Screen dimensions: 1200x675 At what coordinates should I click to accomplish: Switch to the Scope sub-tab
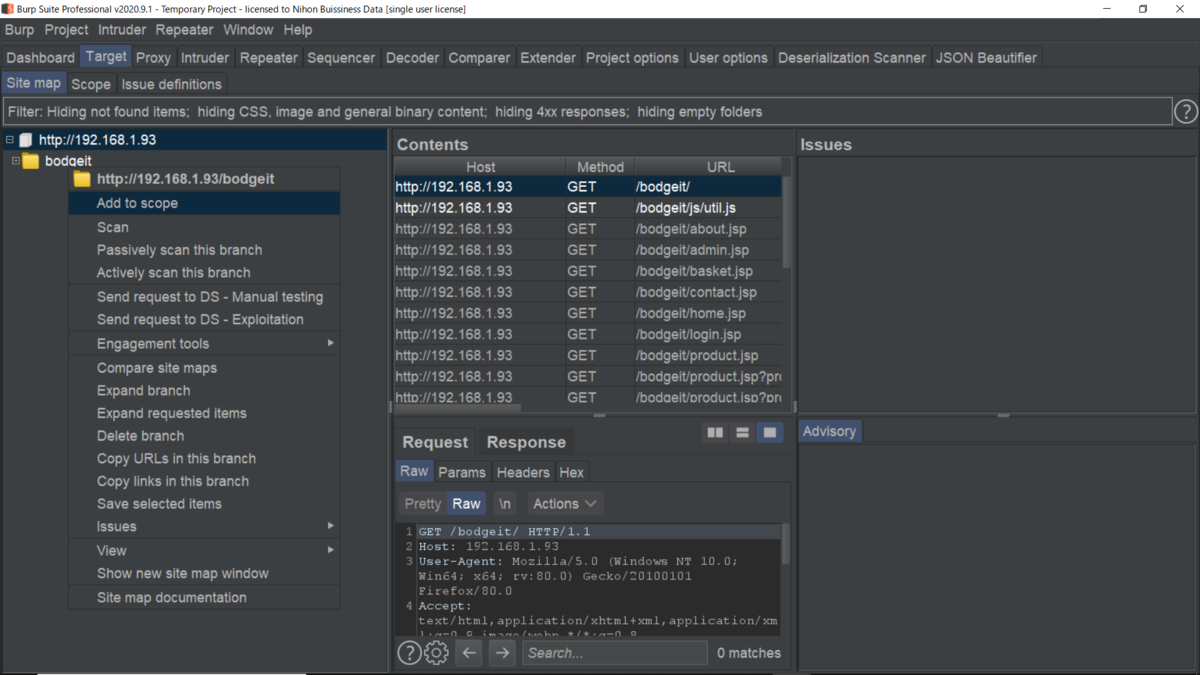click(91, 84)
